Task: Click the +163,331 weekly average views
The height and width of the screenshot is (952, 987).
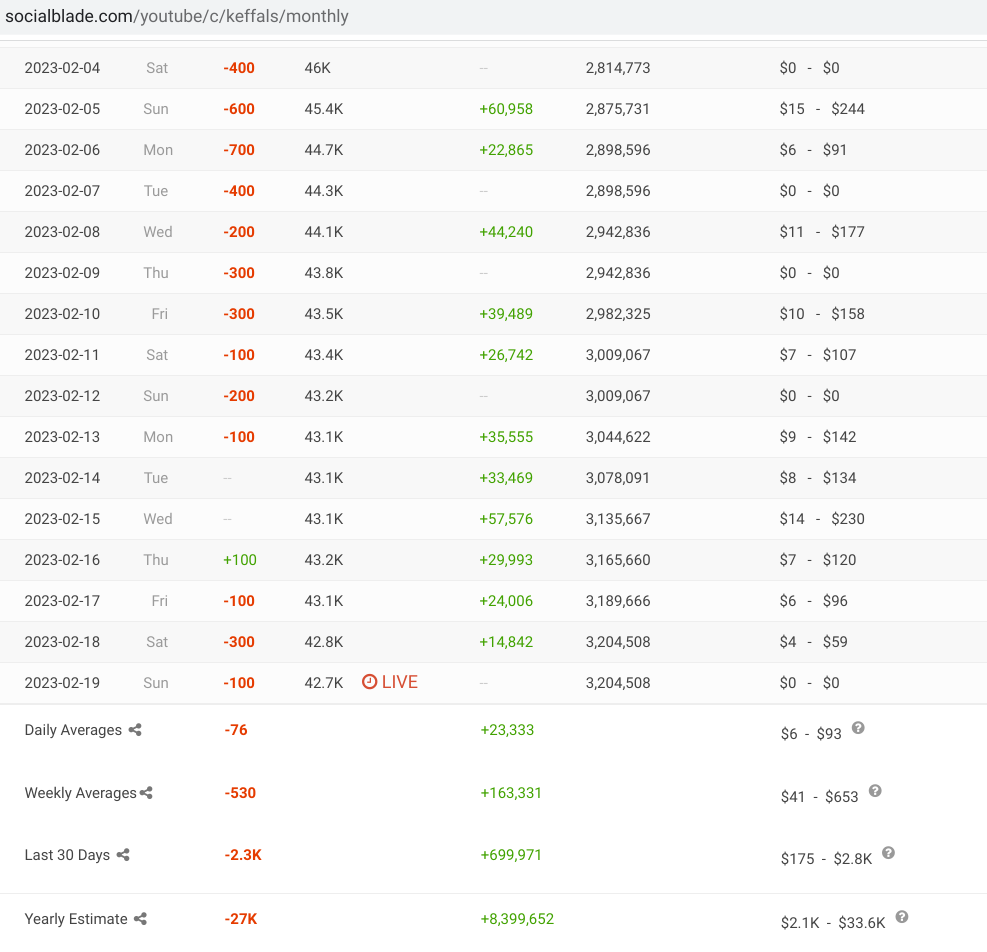Action: [511, 793]
